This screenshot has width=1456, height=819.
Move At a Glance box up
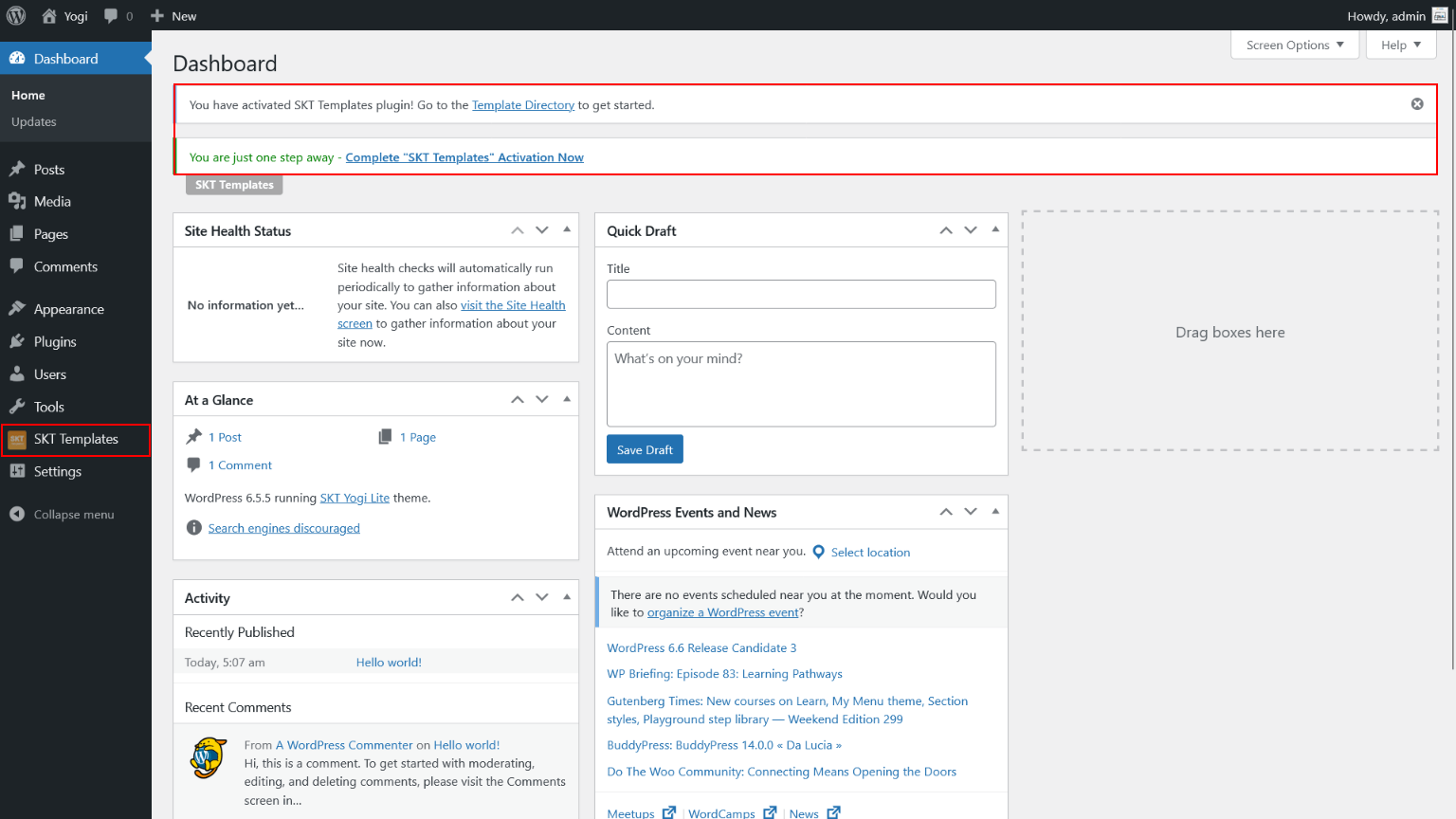point(518,400)
